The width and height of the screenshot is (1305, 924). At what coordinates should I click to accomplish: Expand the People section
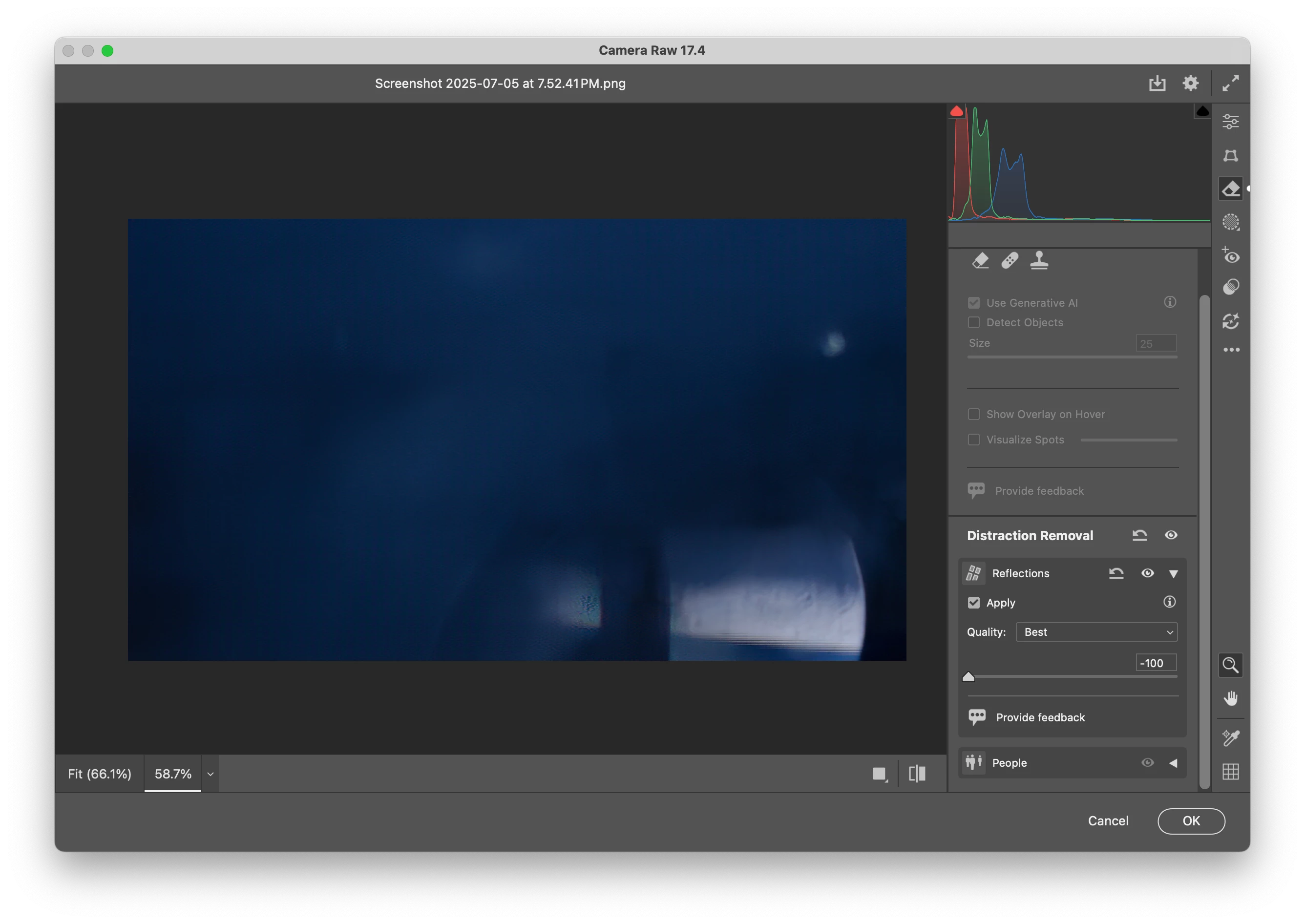tap(1173, 763)
